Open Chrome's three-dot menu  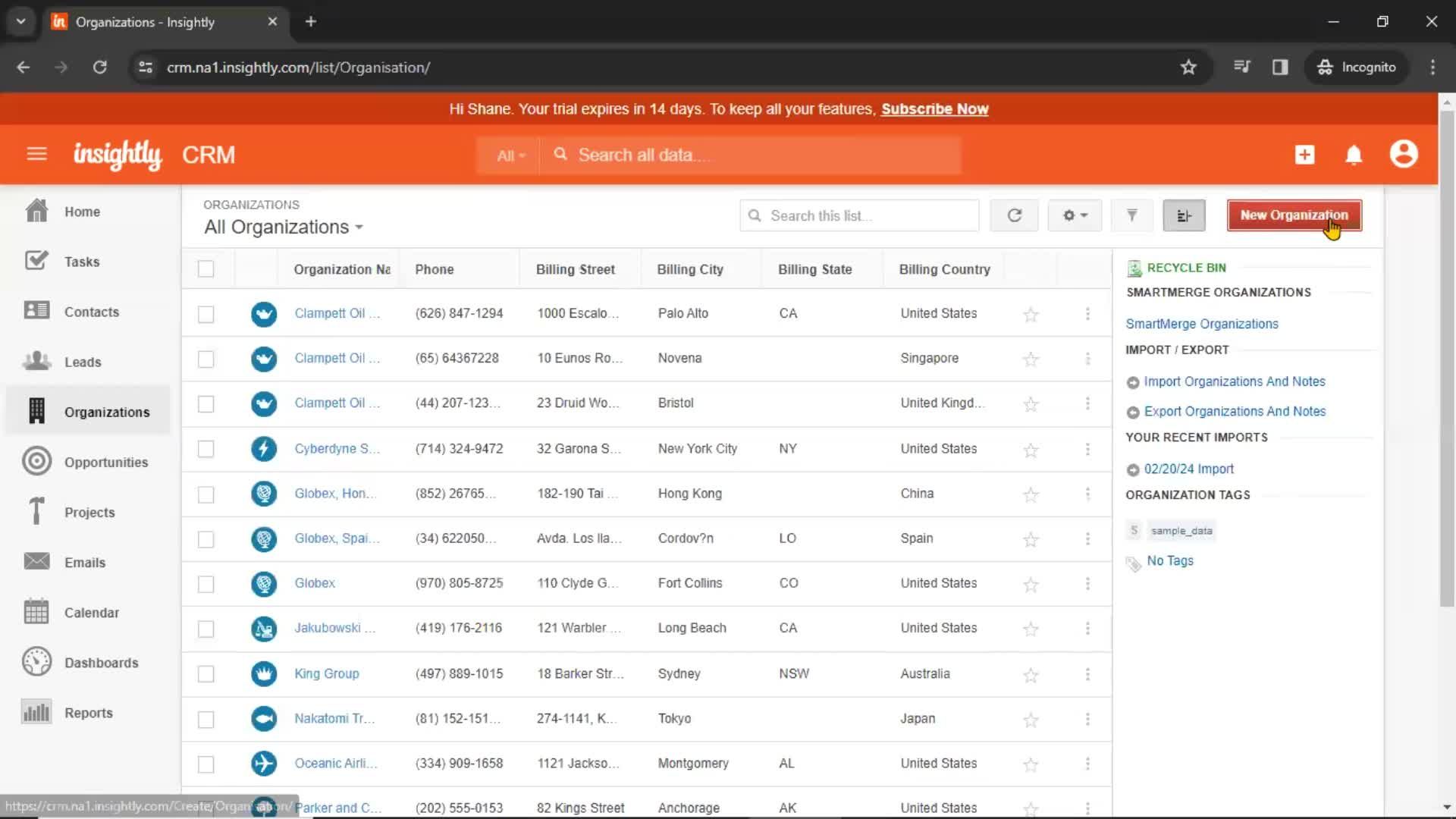pos(1432,67)
